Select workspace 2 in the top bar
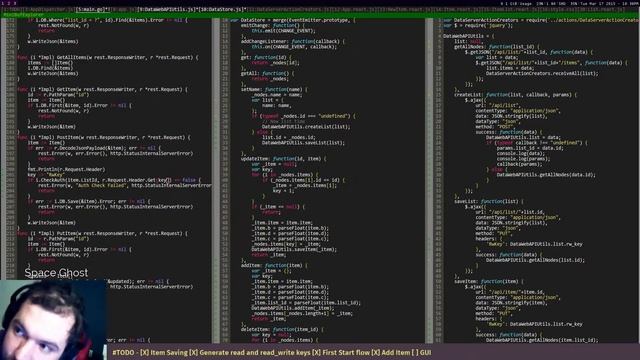 point(9,3)
